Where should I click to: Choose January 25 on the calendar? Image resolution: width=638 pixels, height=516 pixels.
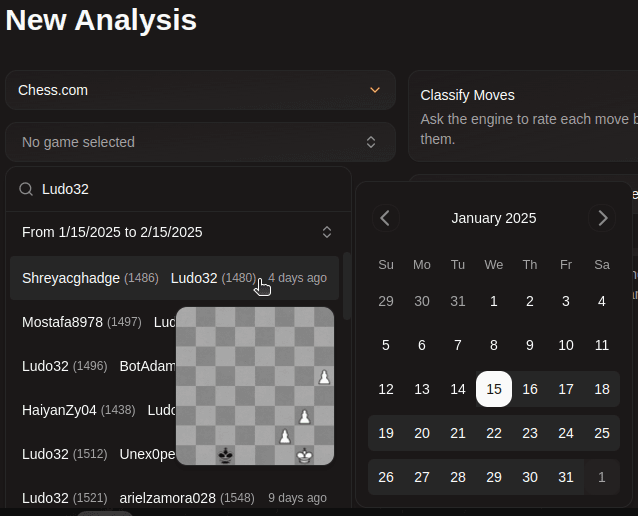click(602, 433)
